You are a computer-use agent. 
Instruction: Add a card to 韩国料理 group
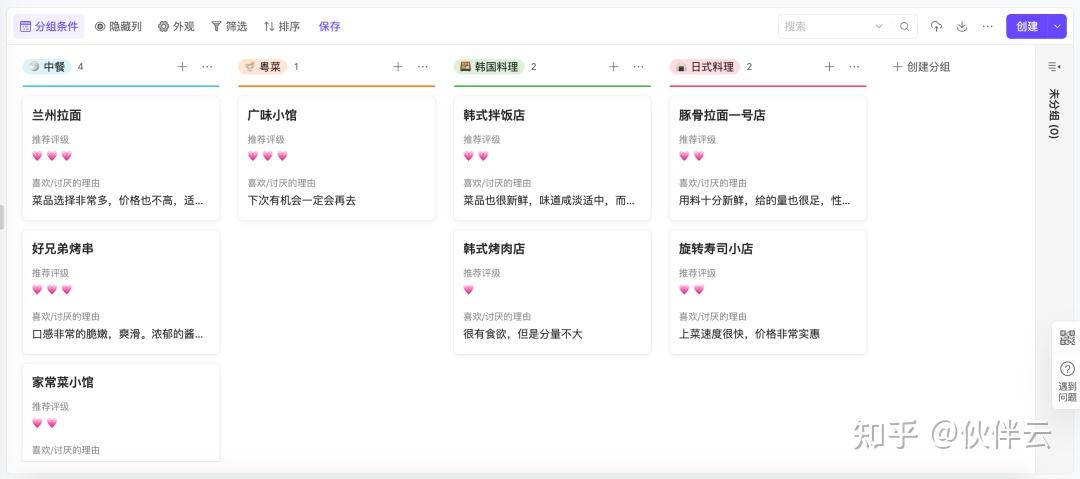pos(613,67)
